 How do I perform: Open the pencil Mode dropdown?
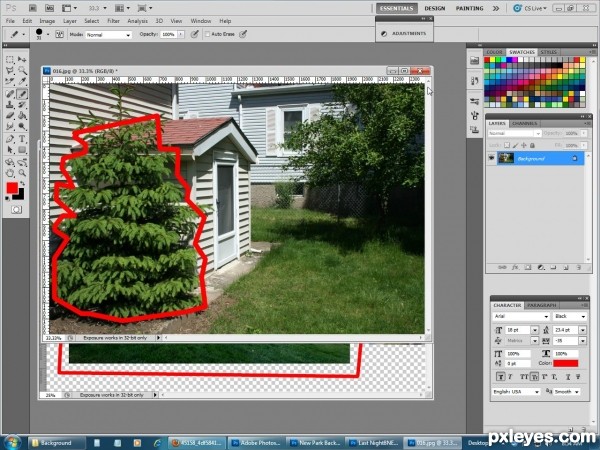[x=108, y=35]
